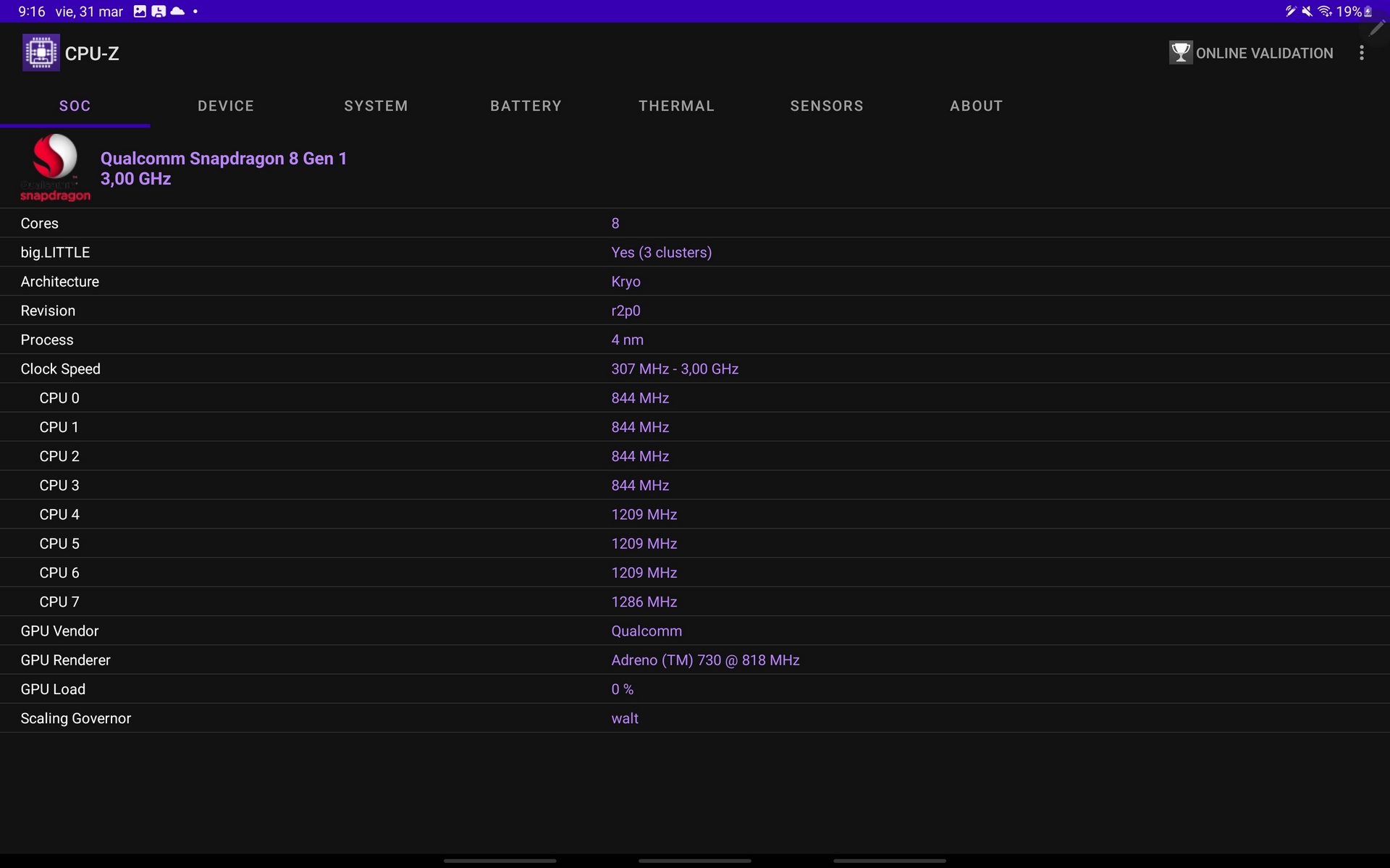
Task: Tap the r2p0 revision value
Action: coord(625,311)
